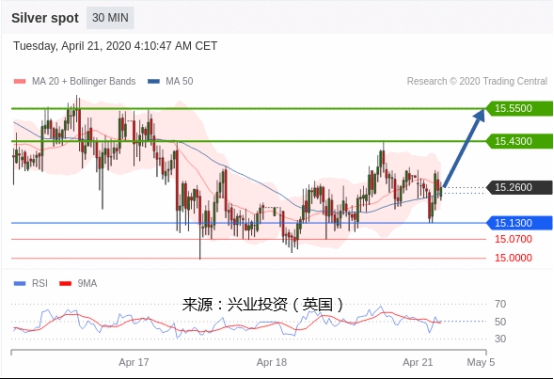Click the Apr 17 date label
The width and height of the screenshot is (554, 380).
(x=134, y=362)
